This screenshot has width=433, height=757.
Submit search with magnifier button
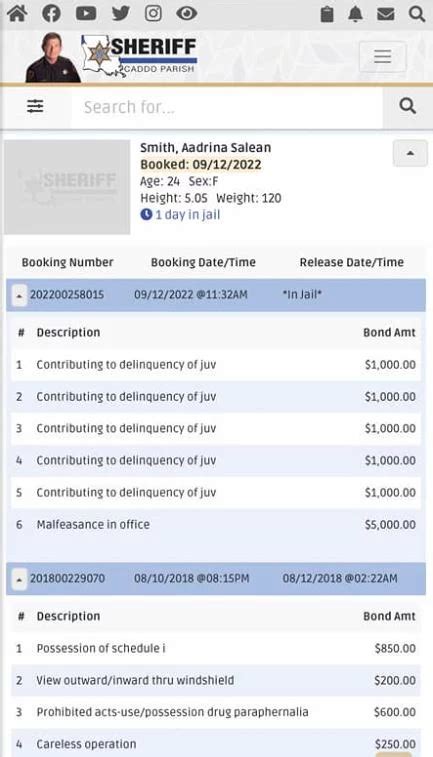[x=407, y=107]
